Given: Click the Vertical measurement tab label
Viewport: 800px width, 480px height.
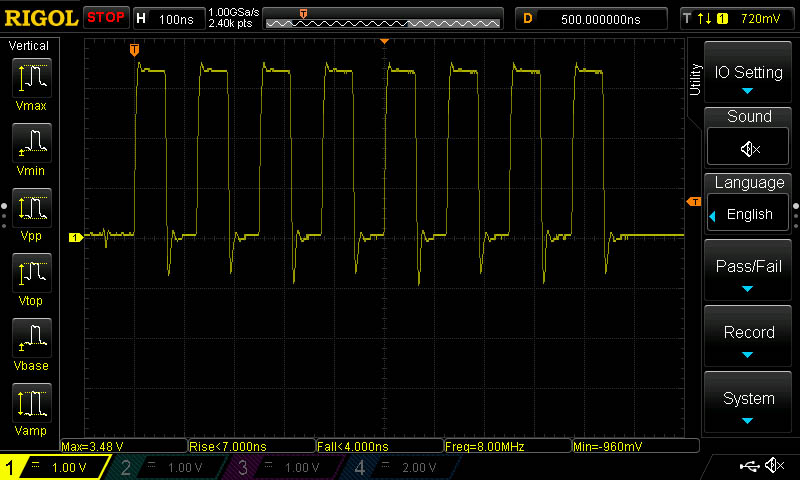Looking at the screenshot, I should (x=29, y=46).
